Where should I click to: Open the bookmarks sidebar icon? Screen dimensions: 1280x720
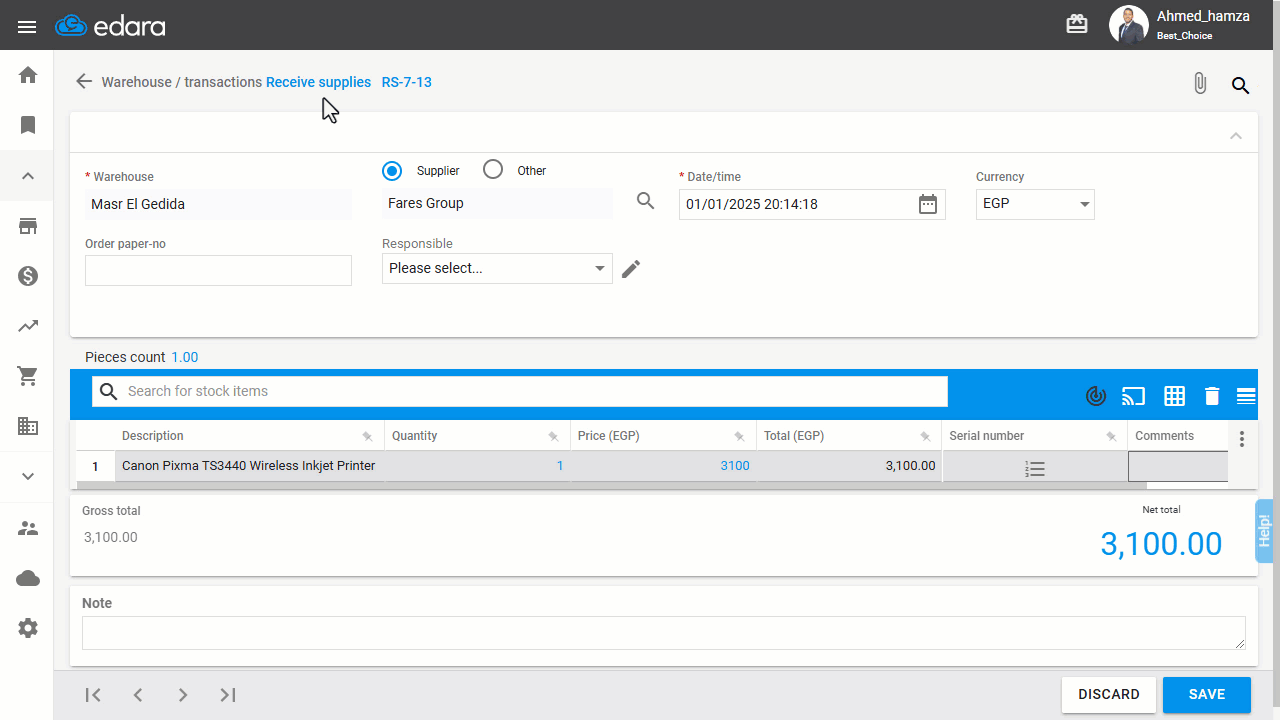28,125
